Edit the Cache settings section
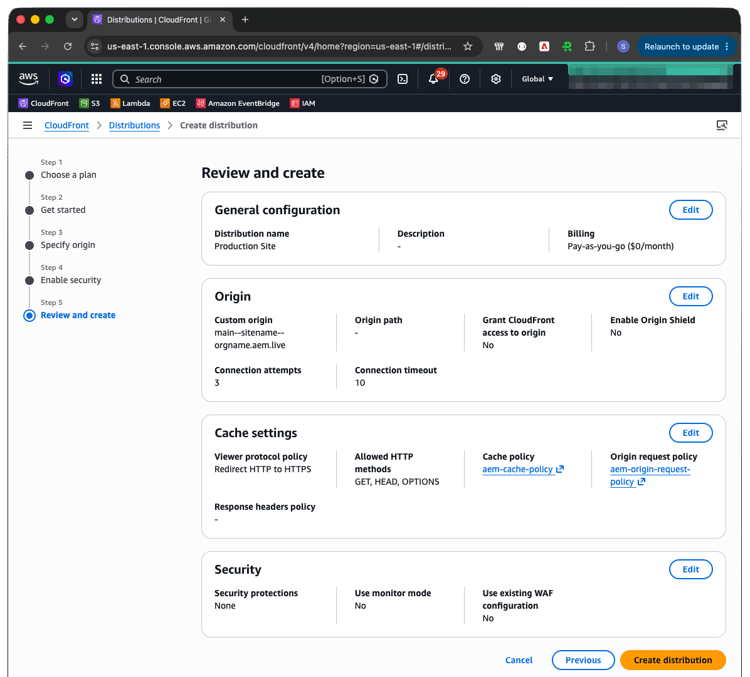The height and width of the screenshot is (677, 750). tap(691, 433)
